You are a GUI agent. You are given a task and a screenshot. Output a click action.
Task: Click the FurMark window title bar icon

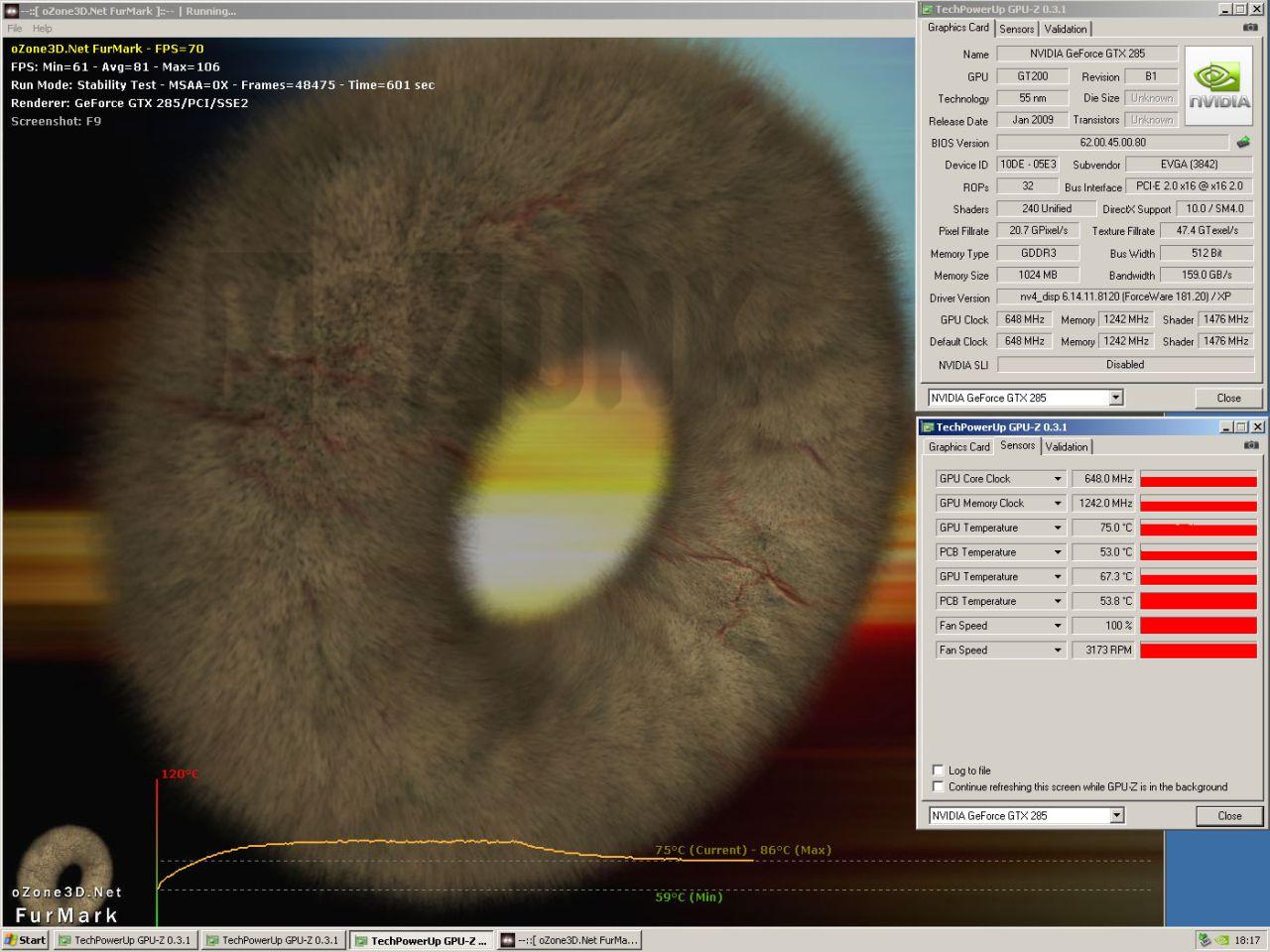point(12,11)
